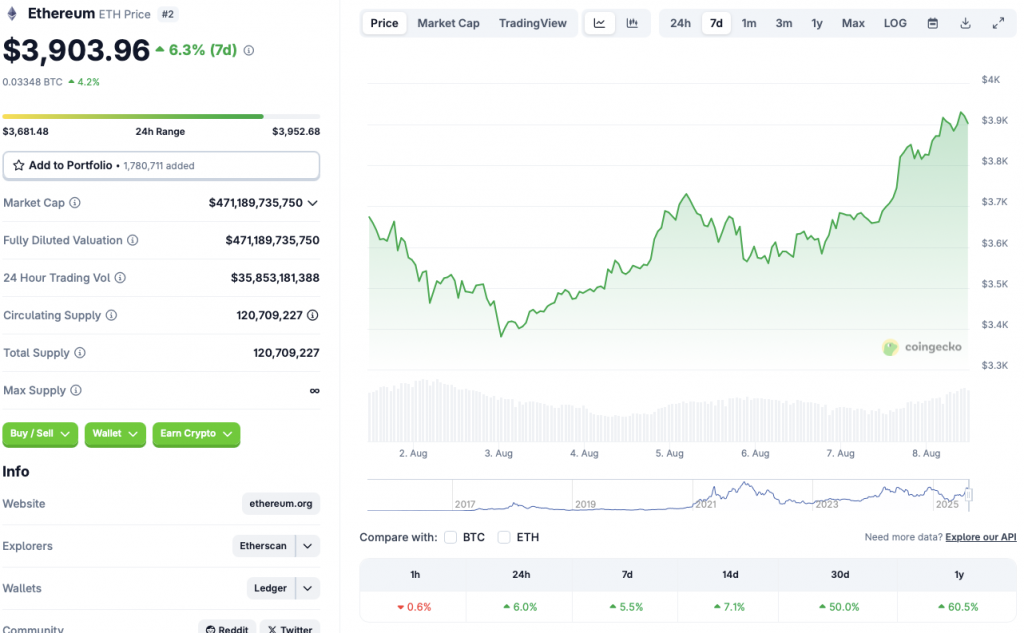Select 1m time range
This screenshot has width=1024, height=633.
pos(748,23)
